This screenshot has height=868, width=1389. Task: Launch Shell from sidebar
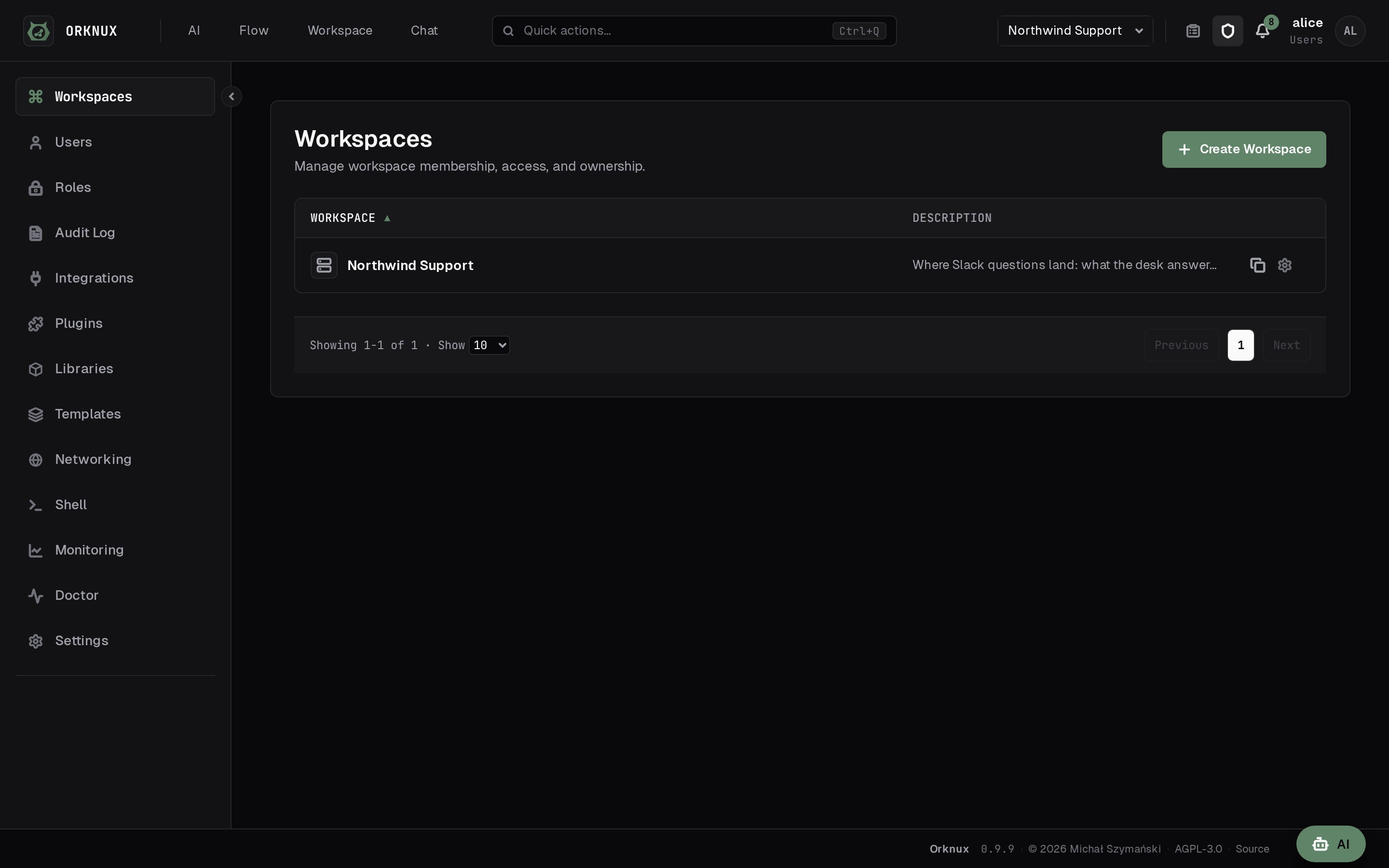click(x=115, y=504)
